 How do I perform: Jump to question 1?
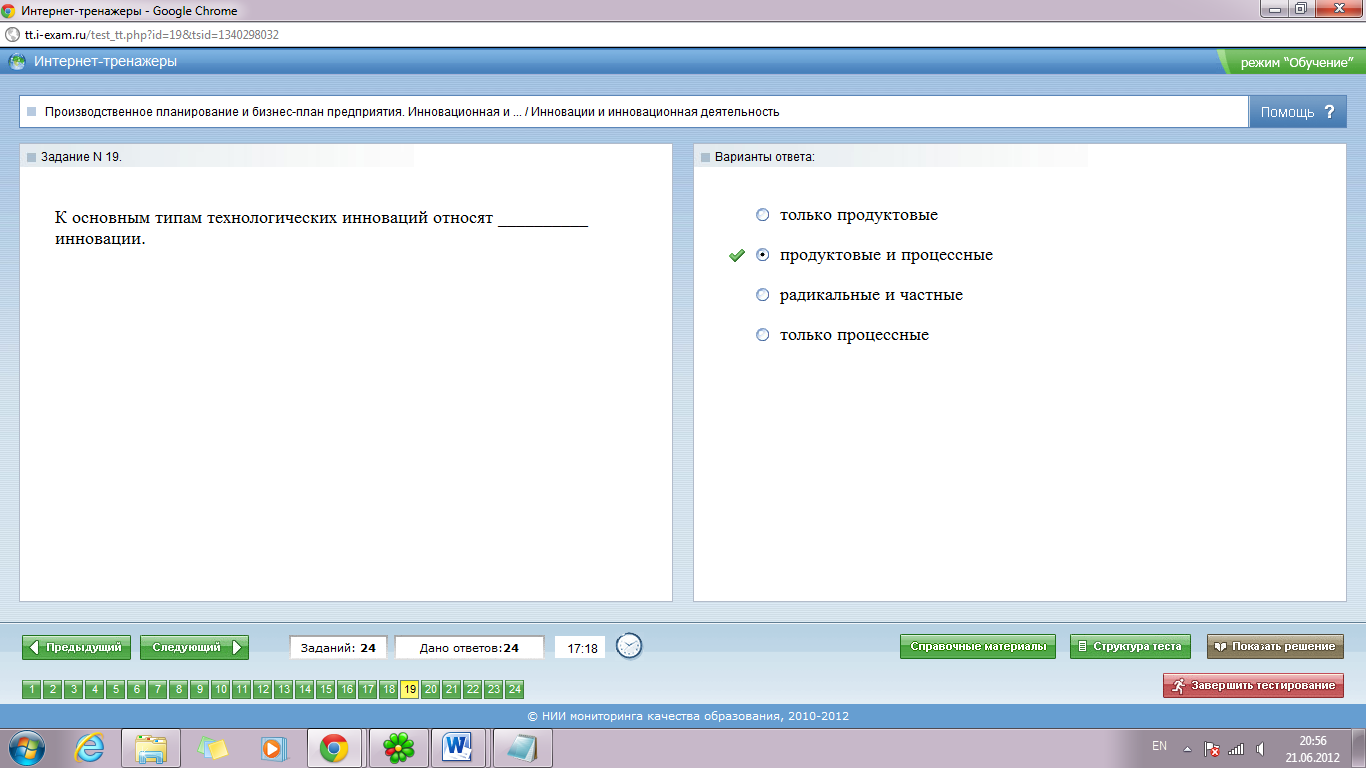coord(32,689)
